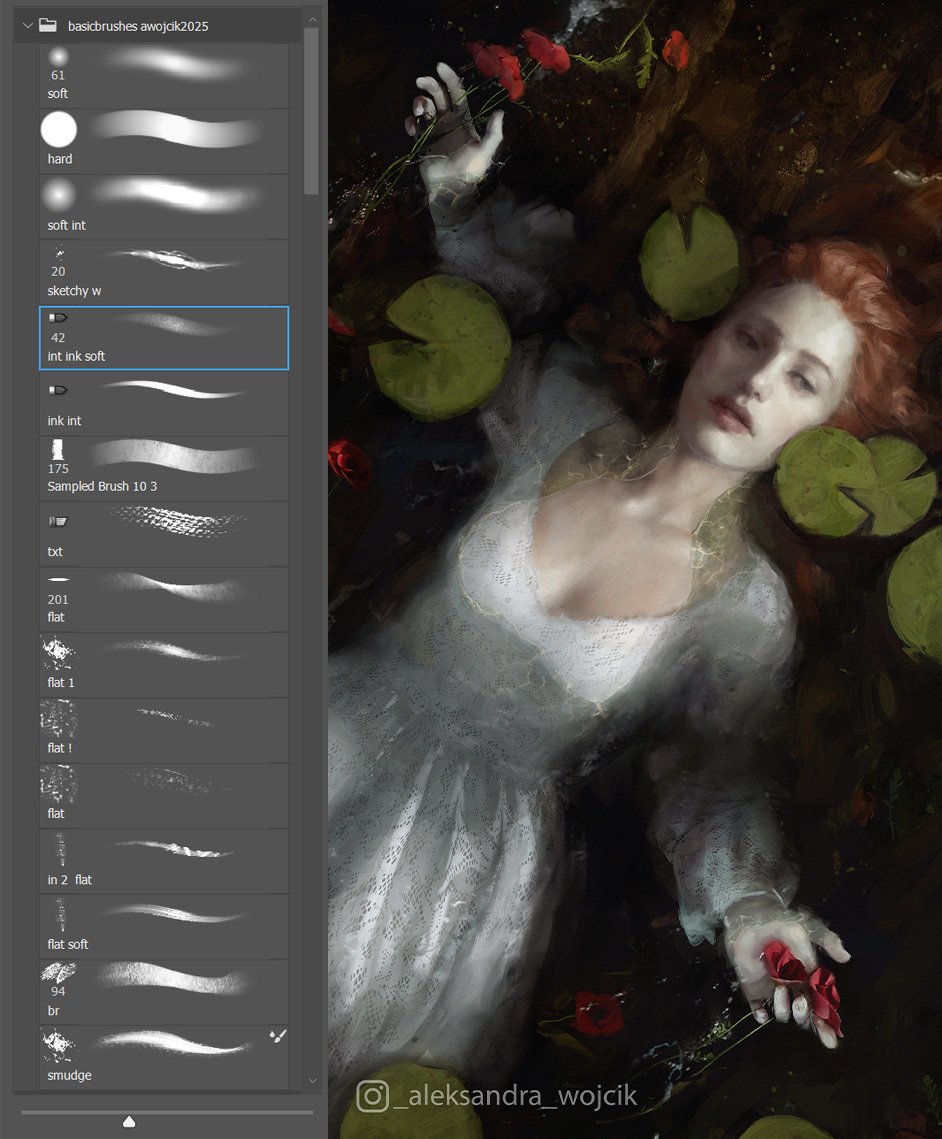Click the brush panel vertical scrollbar thumb
This screenshot has height=1139, width=942.
[312, 111]
